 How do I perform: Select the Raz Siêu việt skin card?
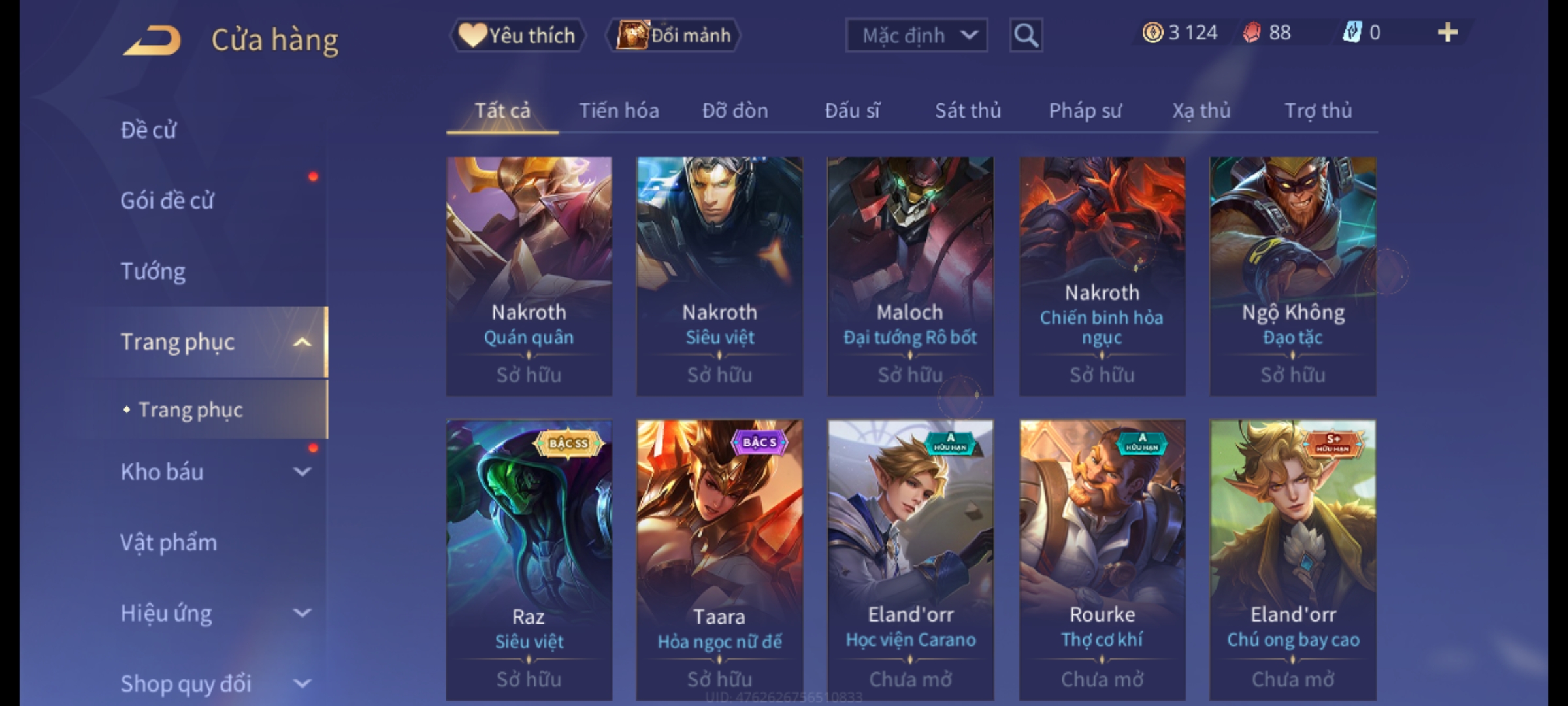[x=529, y=560]
